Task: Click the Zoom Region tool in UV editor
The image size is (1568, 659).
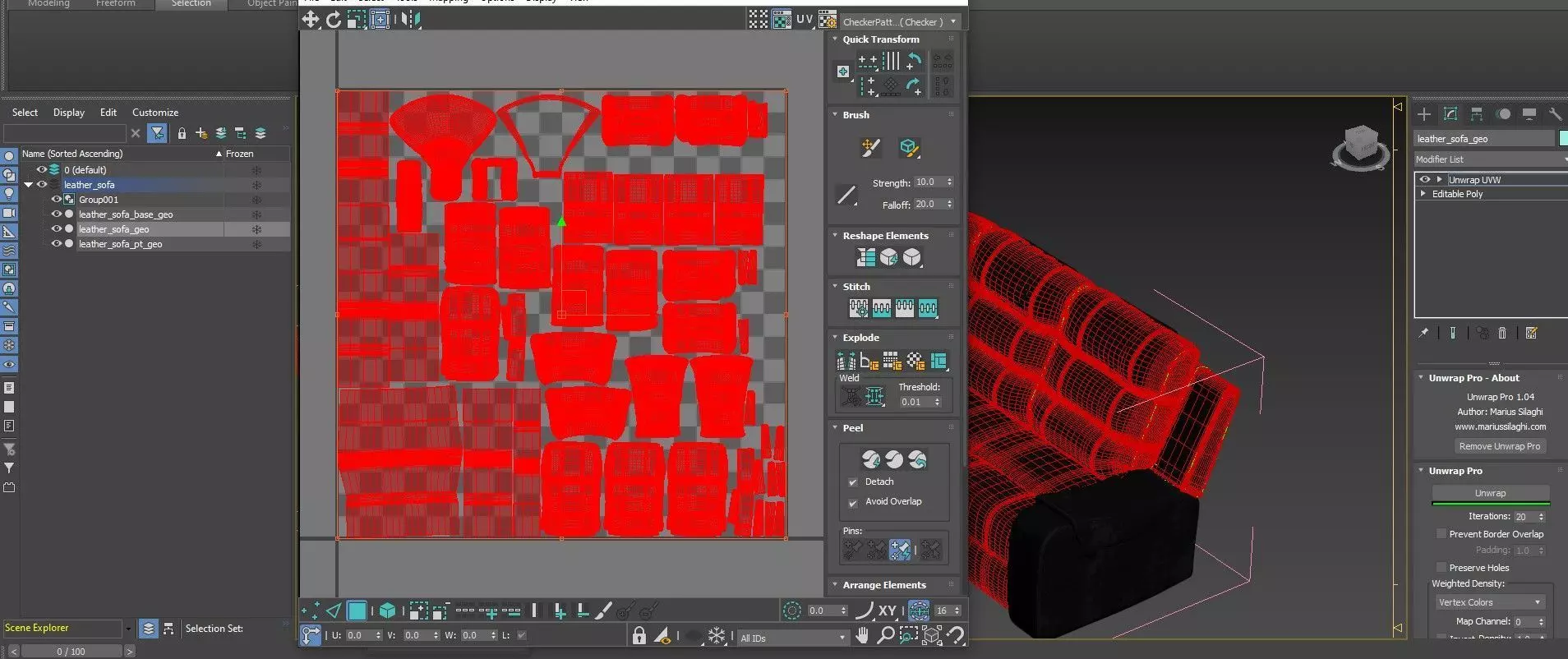Action: pos(908,635)
